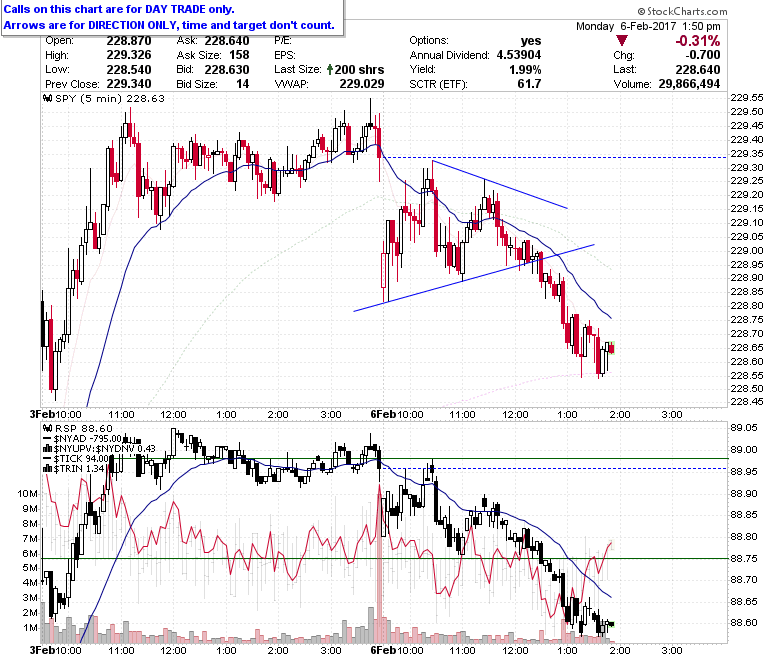Click the 88.75 label on the RSP axis
This screenshot has height=659, width=780.
click(744, 559)
